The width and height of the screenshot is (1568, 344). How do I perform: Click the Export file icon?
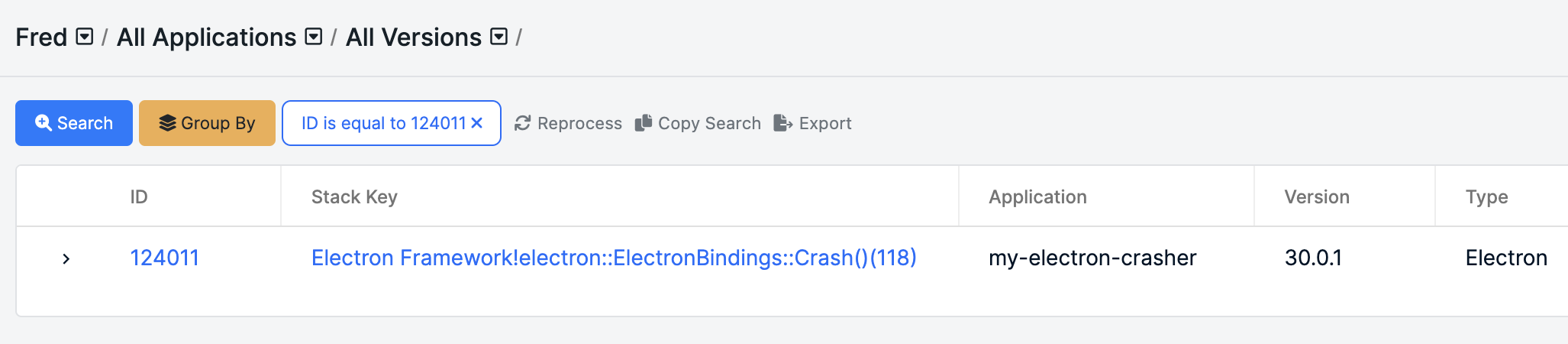tap(783, 123)
